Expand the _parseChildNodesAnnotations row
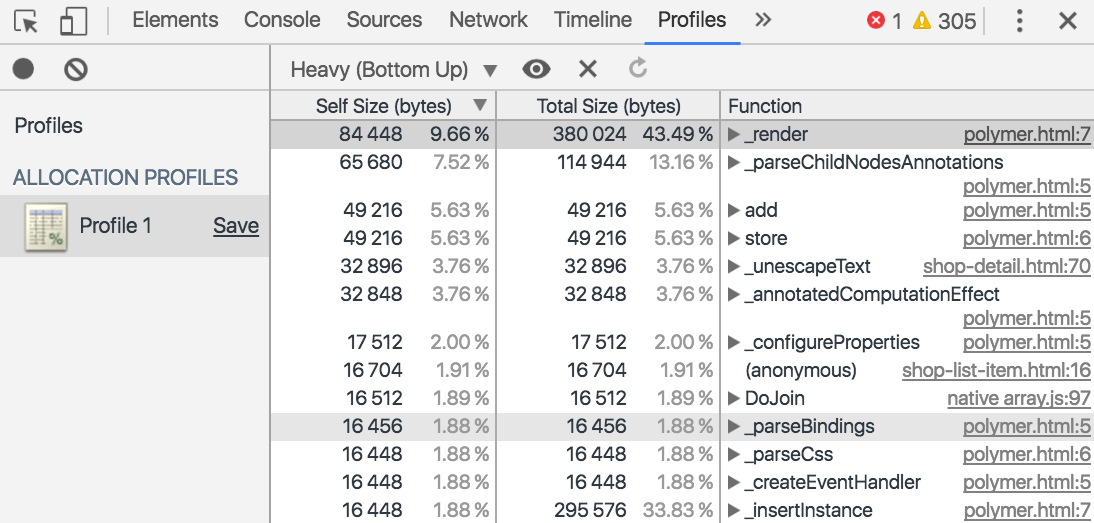This screenshot has width=1094, height=523. [734, 162]
